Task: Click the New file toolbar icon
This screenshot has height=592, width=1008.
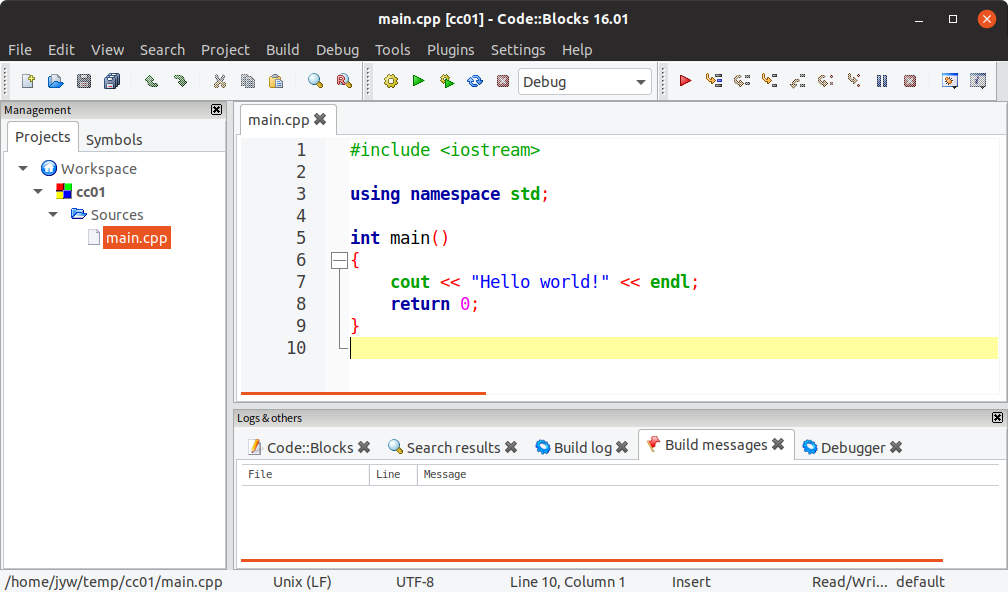Action: click(28, 82)
